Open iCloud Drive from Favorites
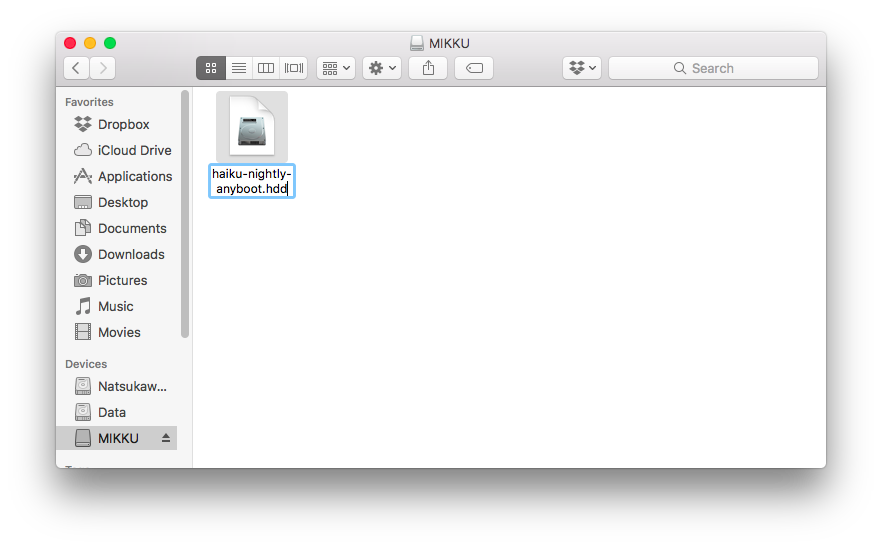The height and width of the screenshot is (548, 882). (134, 150)
